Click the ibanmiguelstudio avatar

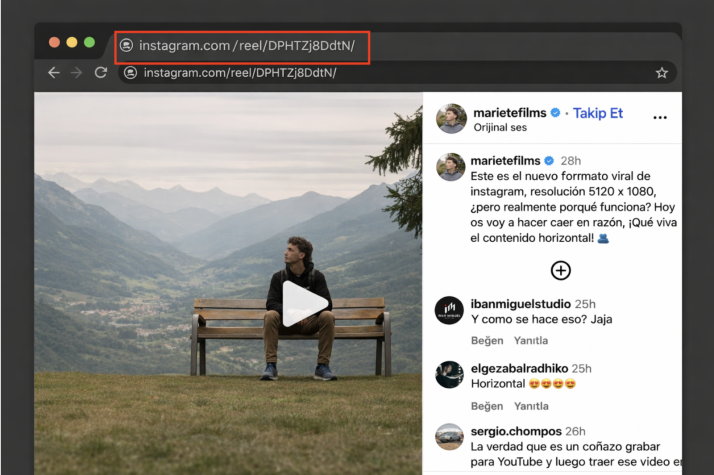pyautogui.click(x=449, y=310)
